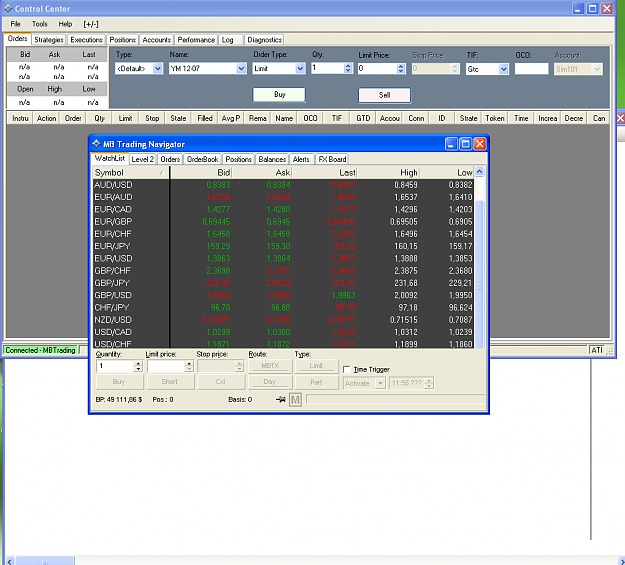Image resolution: width=625 pixels, height=565 pixels.
Task: Click the ATI status bar indicator
Action: 597,350
